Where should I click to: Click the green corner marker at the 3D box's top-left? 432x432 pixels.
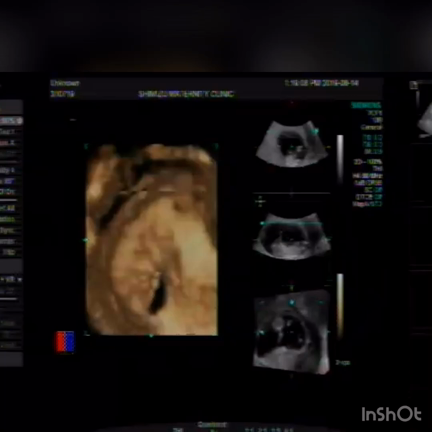coord(86,146)
